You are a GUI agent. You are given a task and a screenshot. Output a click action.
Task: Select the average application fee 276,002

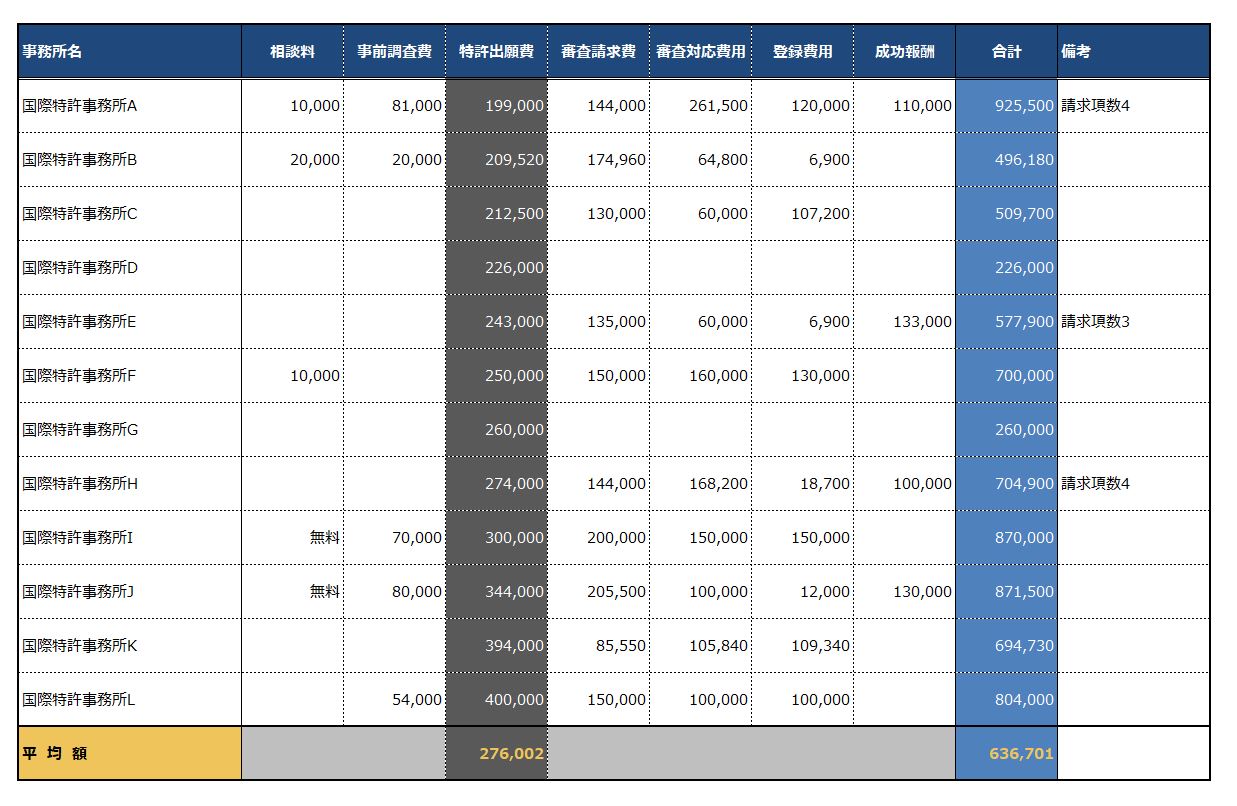coord(496,754)
